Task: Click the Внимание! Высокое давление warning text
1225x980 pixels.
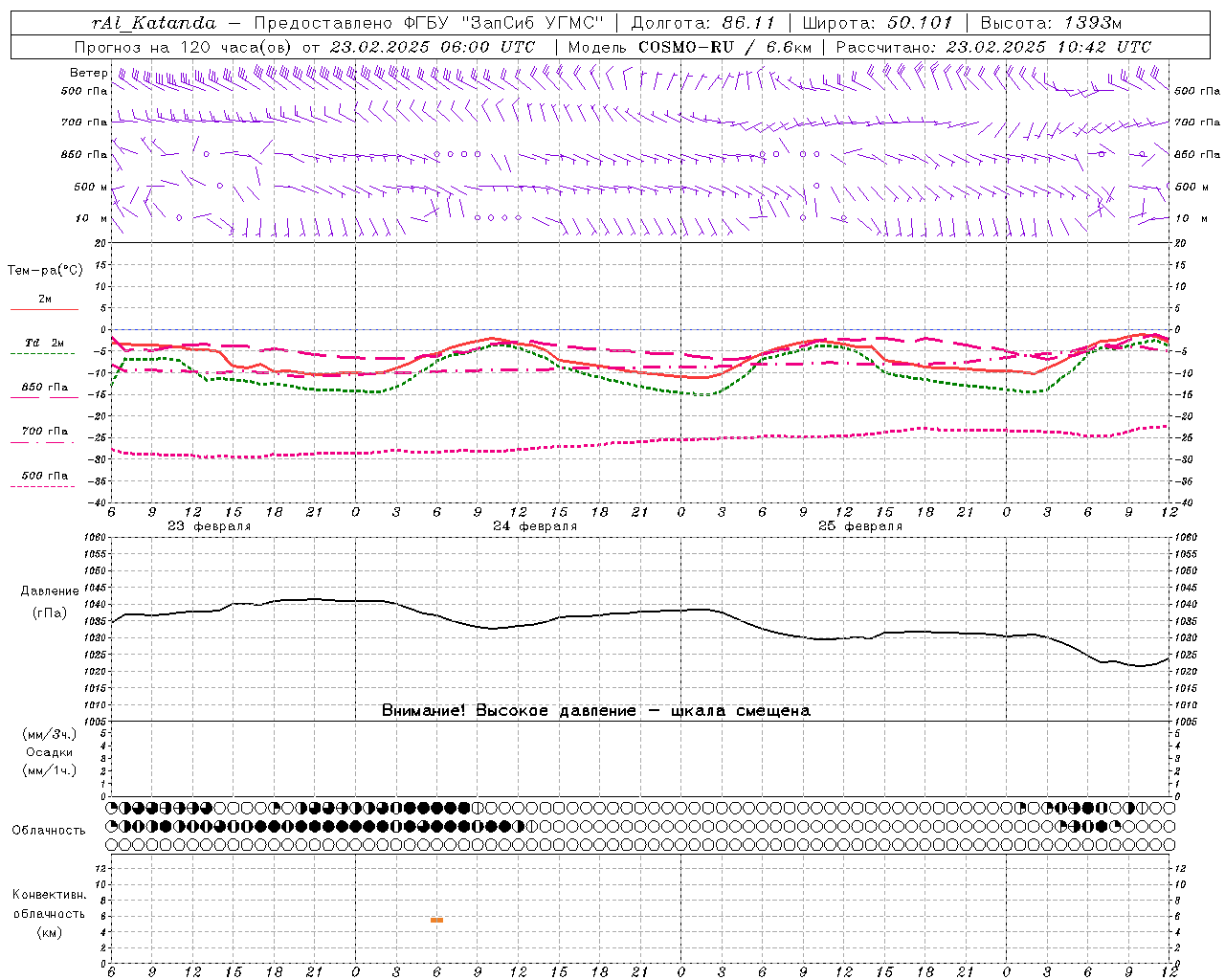Action: pyautogui.click(x=595, y=710)
